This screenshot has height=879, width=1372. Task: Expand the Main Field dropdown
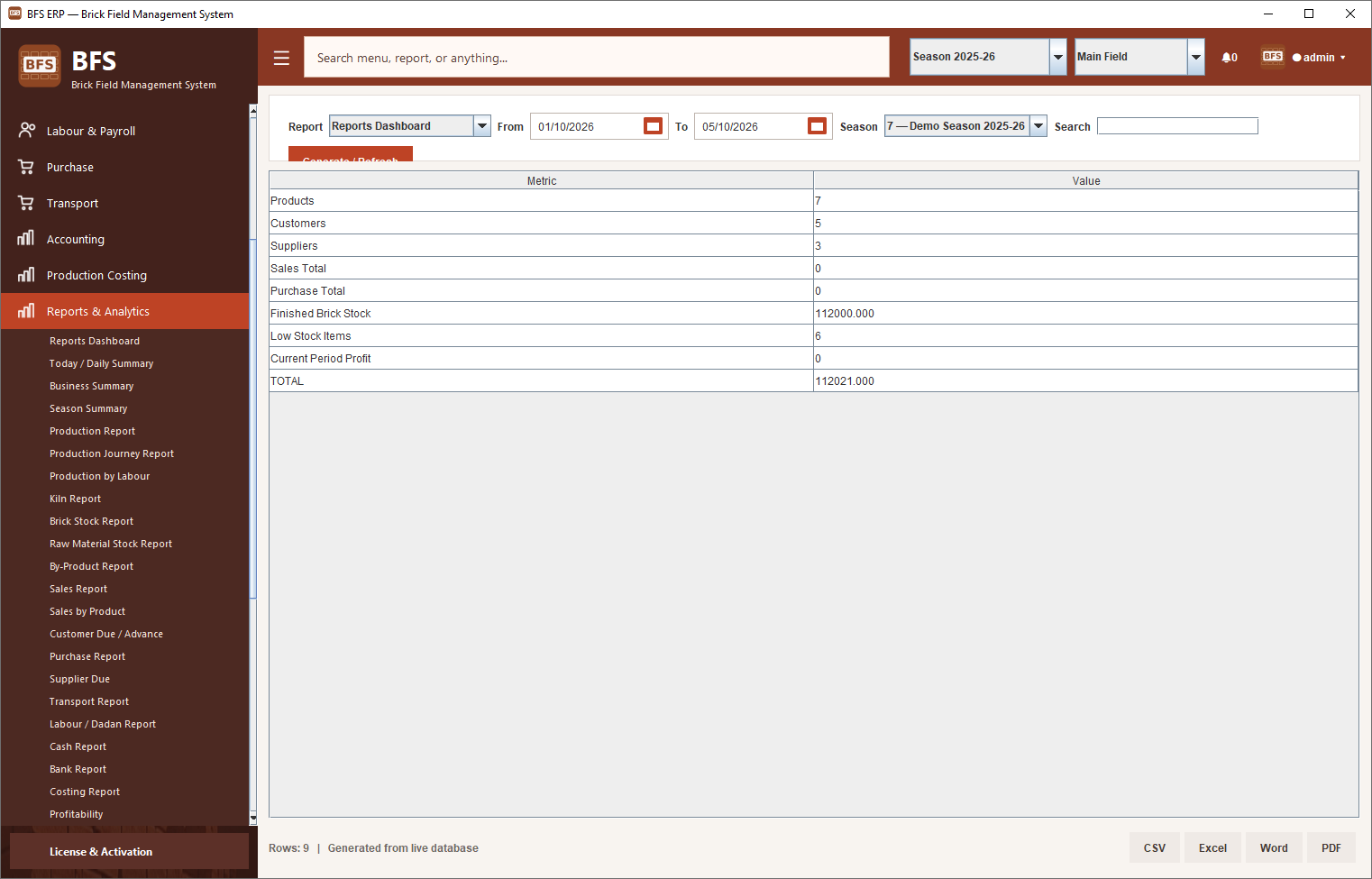[x=1196, y=57]
